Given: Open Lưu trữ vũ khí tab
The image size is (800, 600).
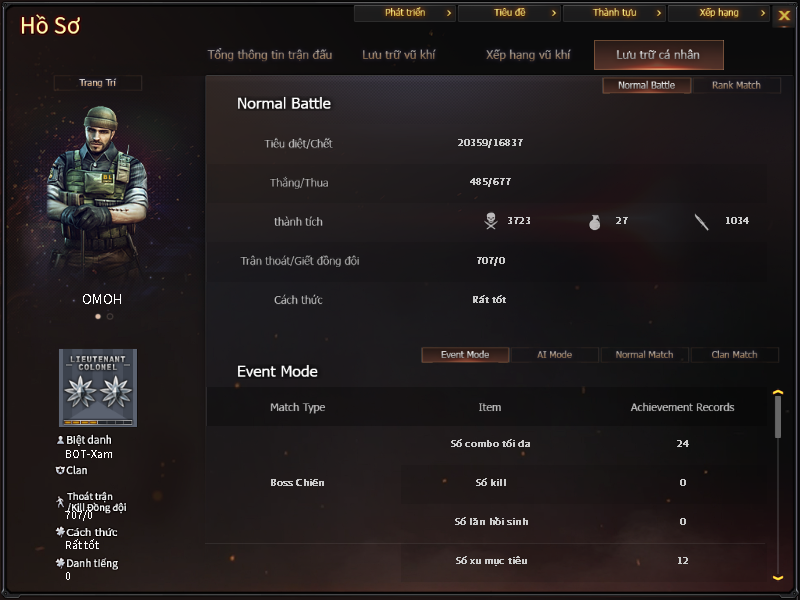Looking at the screenshot, I should 398,55.
